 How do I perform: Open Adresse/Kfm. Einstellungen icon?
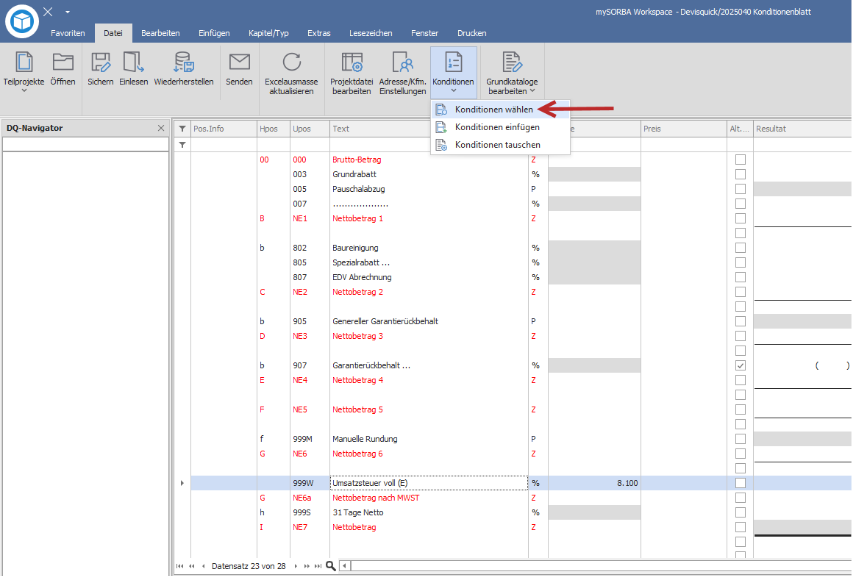coord(403,62)
